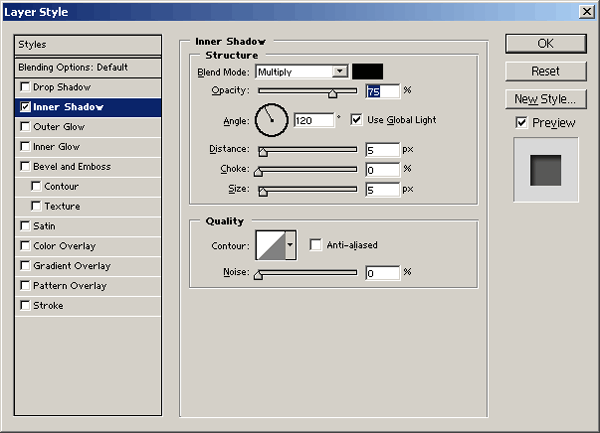Viewport: 600px width, 433px height.
Task: Select the Stroke label row
Action: click(88, 306)
